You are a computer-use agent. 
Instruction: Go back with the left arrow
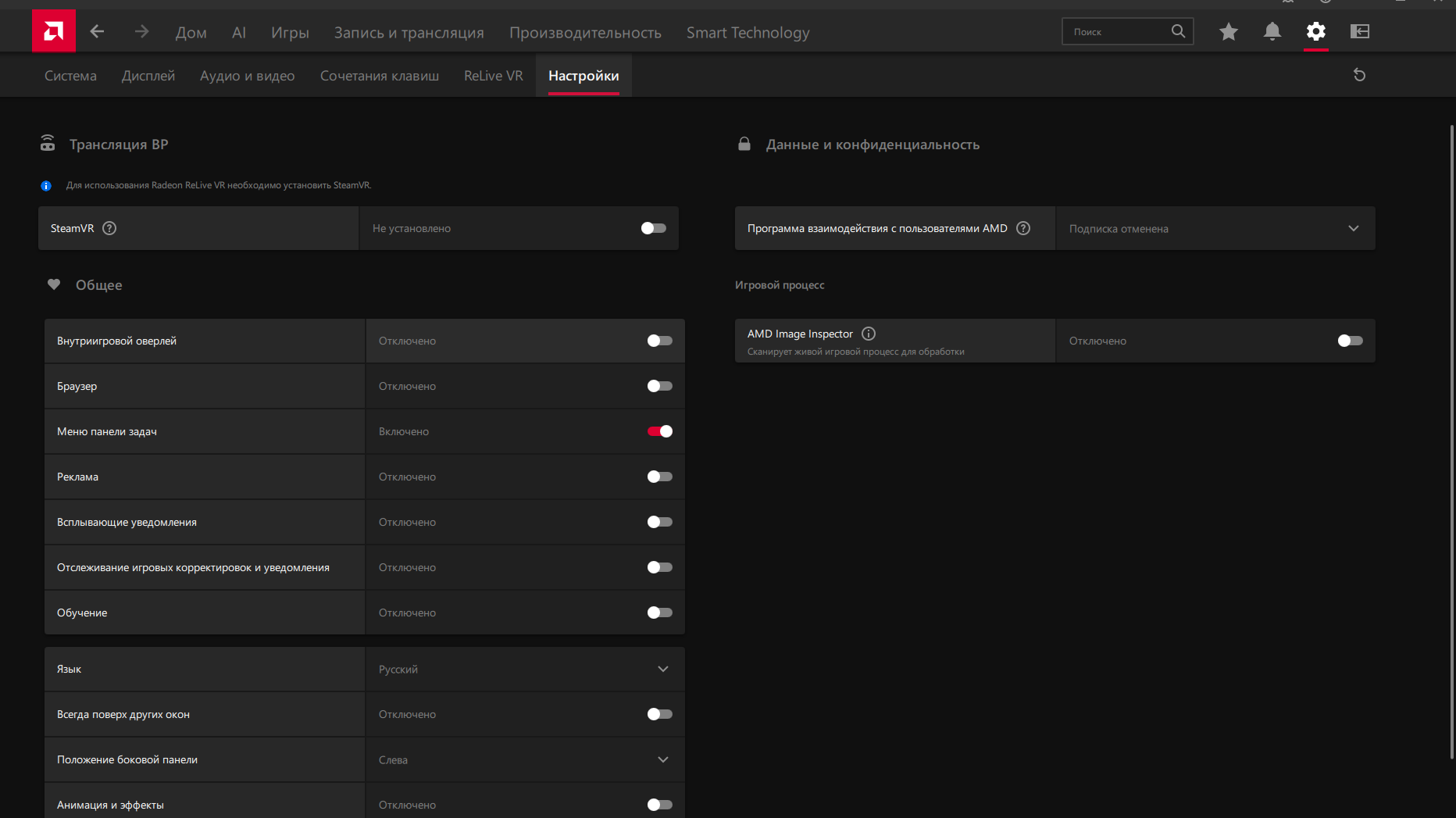tap(97, 31)
